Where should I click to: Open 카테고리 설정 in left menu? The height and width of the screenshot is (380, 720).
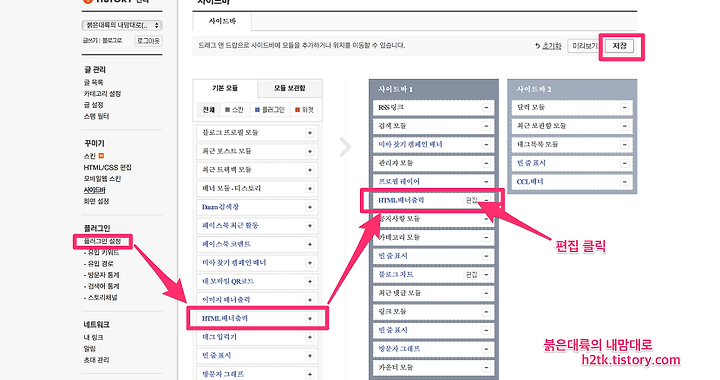pyautogui.click(x=102, y=94)
